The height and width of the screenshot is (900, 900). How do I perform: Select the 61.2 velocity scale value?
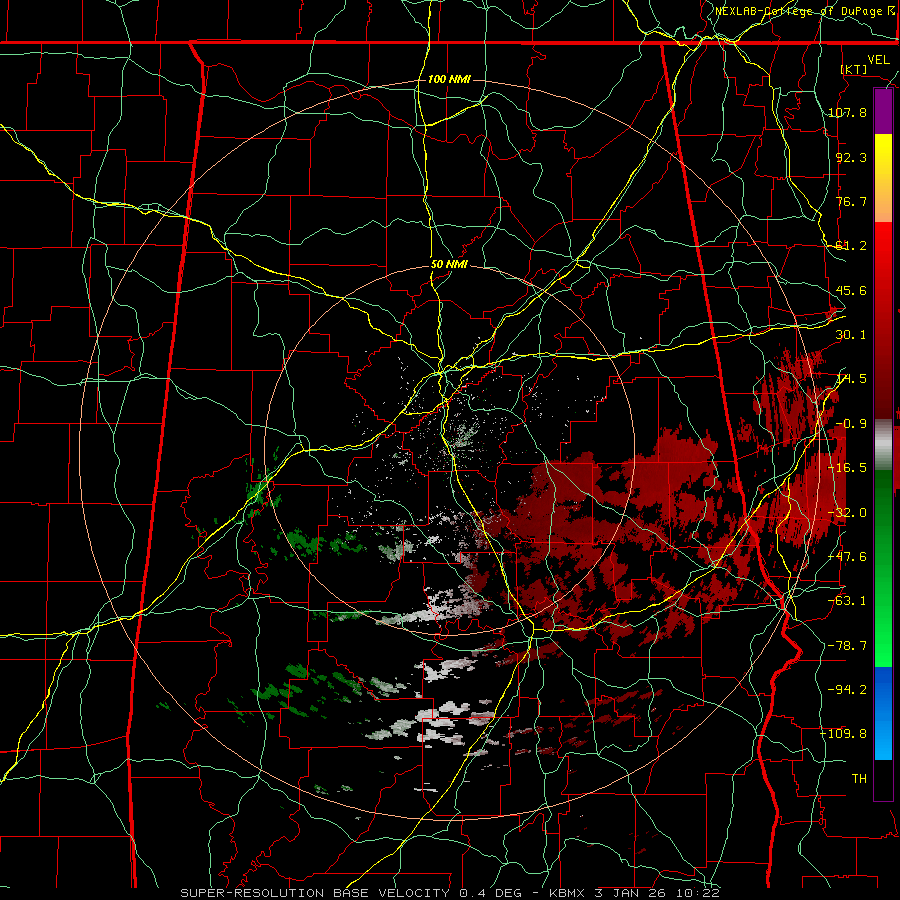(851, 246)
